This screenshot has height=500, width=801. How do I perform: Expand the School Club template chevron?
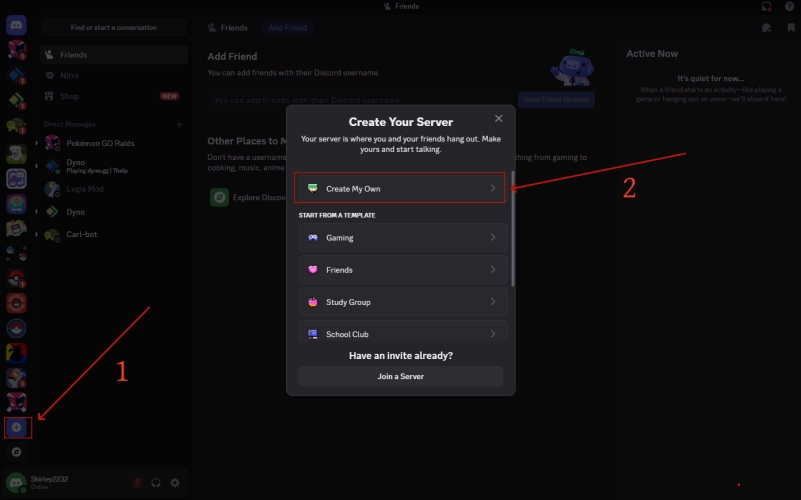[x=493, y=334]
